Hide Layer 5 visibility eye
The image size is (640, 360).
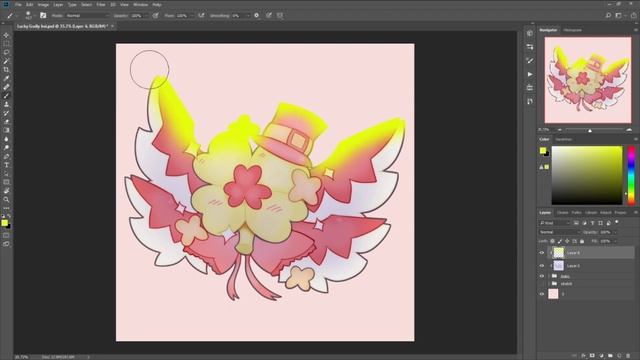(x=542, y=266)
